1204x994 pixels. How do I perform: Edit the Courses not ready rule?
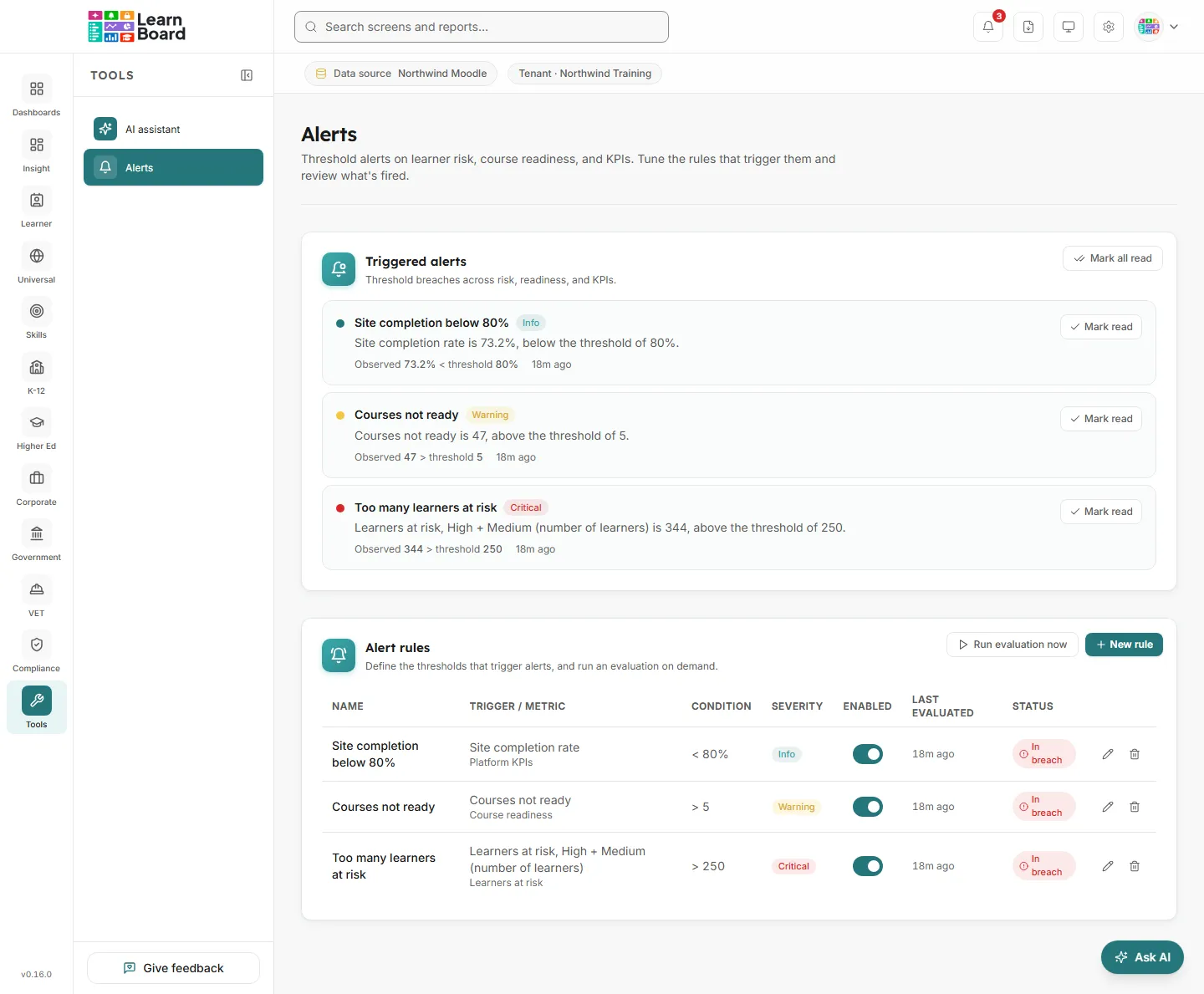1108,807
